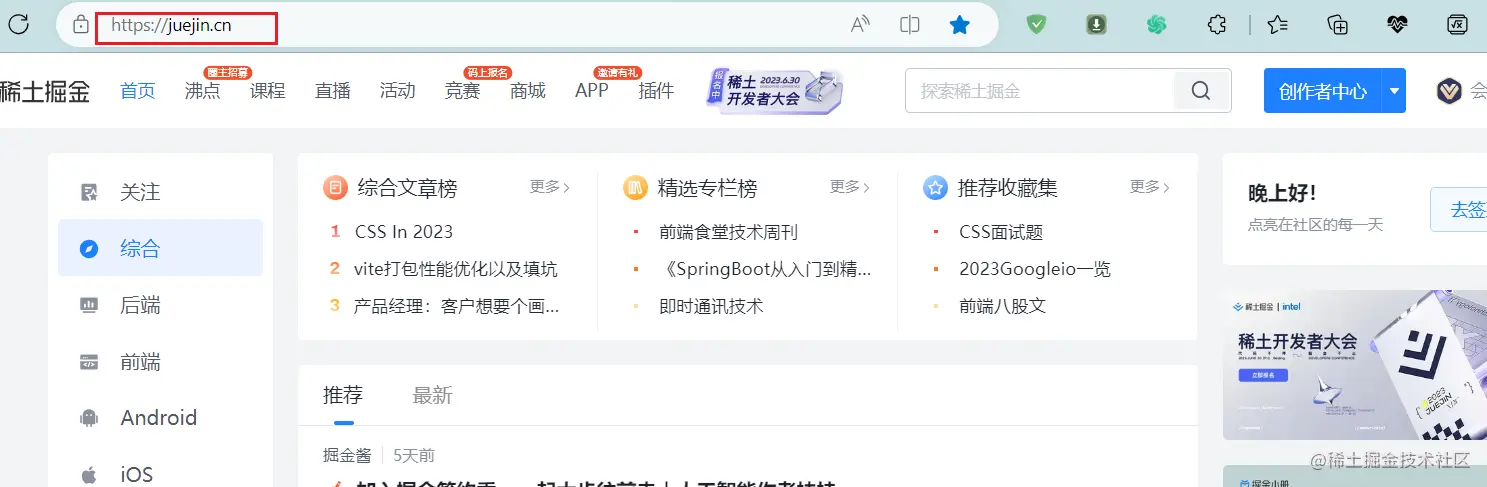Open column 《SpringBoot从入门到精
The image size is (1487, 487).
pos(765,269)
